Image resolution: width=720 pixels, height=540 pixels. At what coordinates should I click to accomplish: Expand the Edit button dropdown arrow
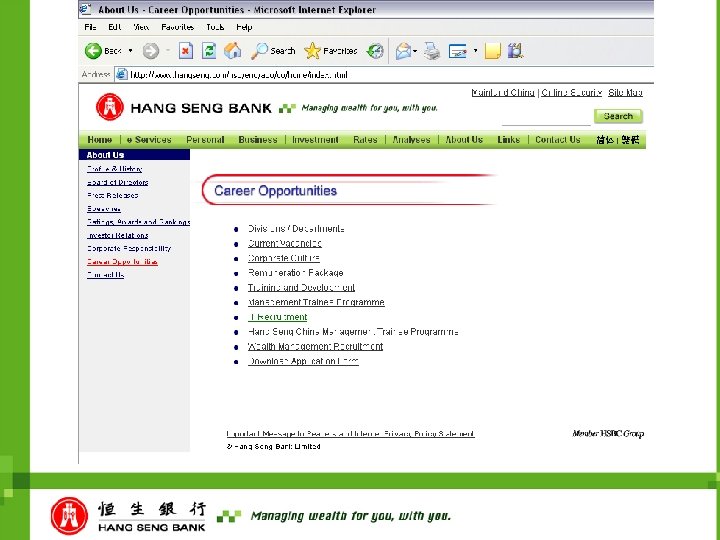coord(475,51)
